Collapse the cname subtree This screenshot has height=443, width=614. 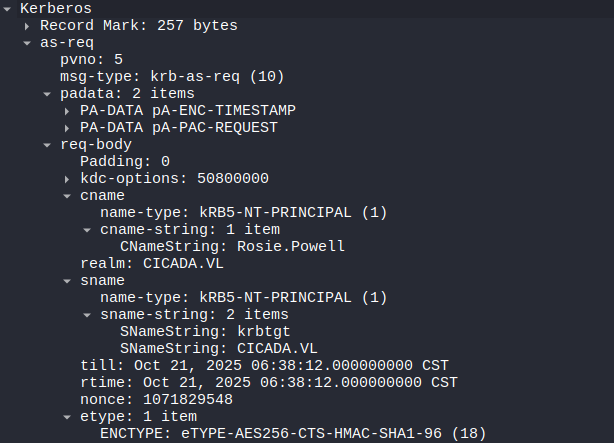coord(67,196)
